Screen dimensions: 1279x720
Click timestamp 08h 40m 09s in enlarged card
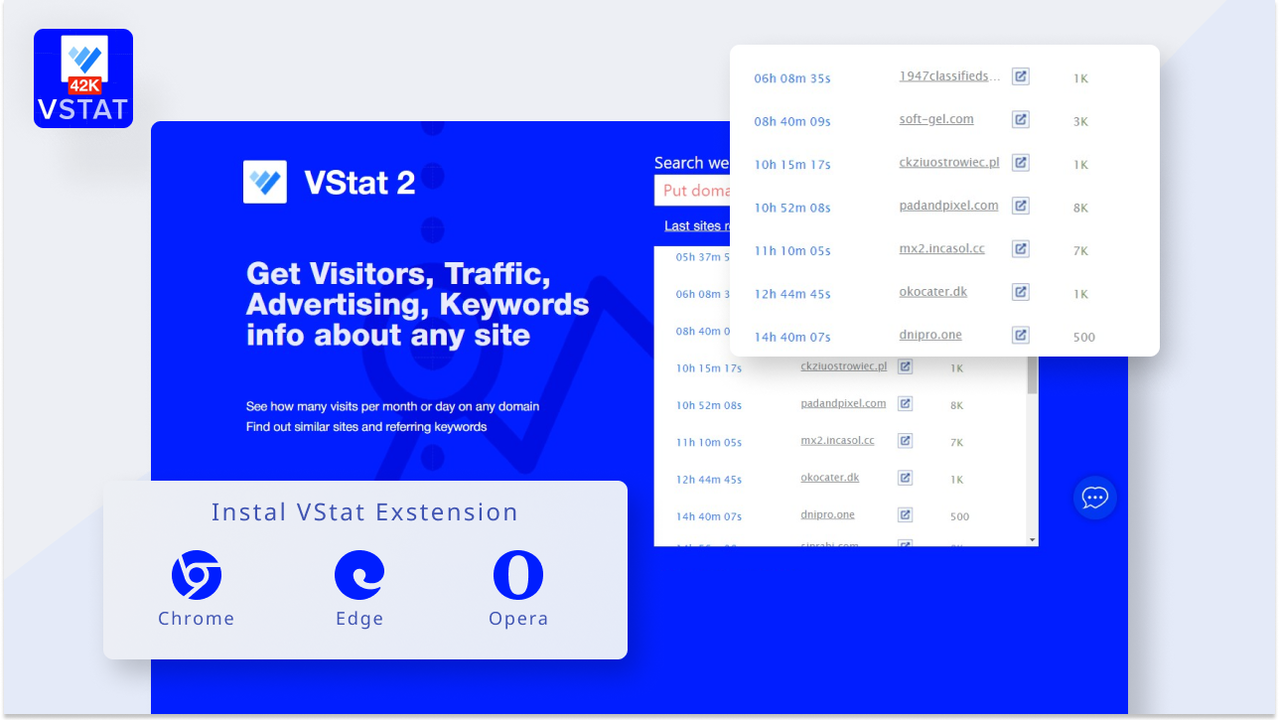click(x=792, y=121)
